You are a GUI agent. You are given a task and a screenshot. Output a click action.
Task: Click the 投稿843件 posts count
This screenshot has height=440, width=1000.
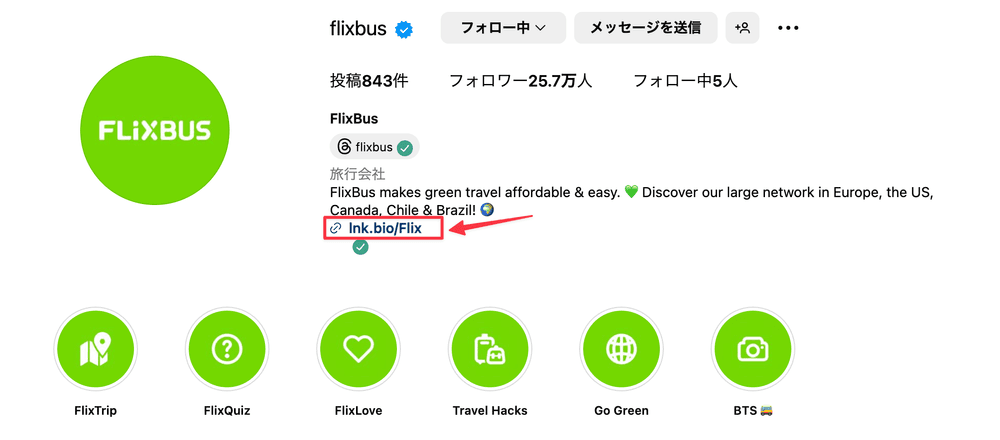click(x=369, y=81)
